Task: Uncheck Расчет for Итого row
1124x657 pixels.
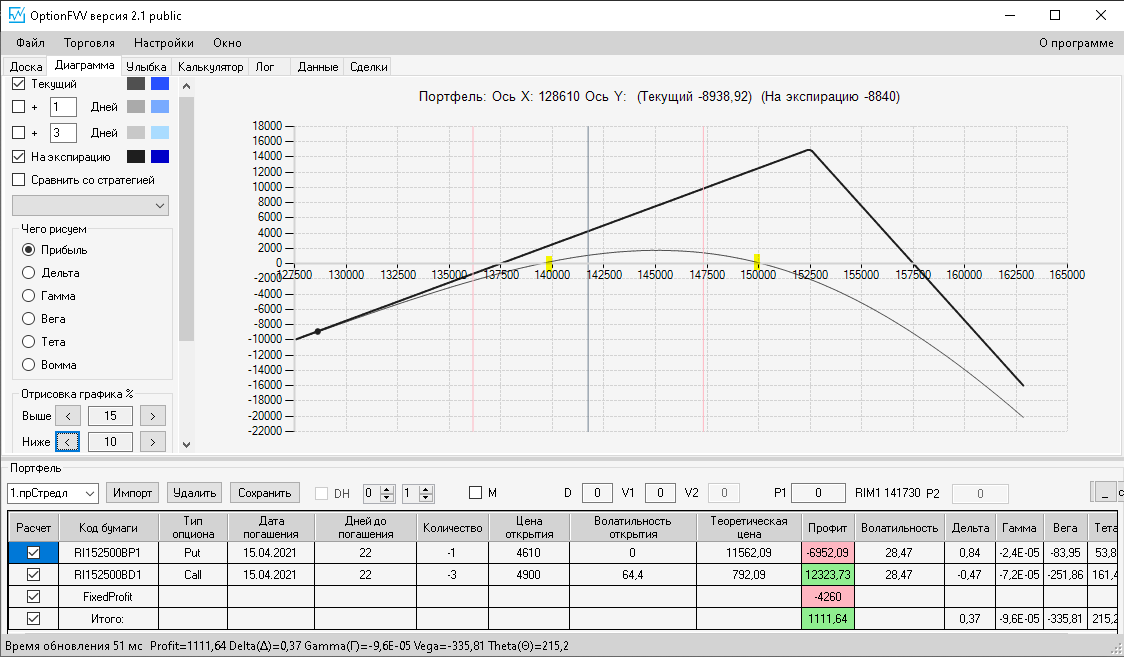Action: pos(33,618)
